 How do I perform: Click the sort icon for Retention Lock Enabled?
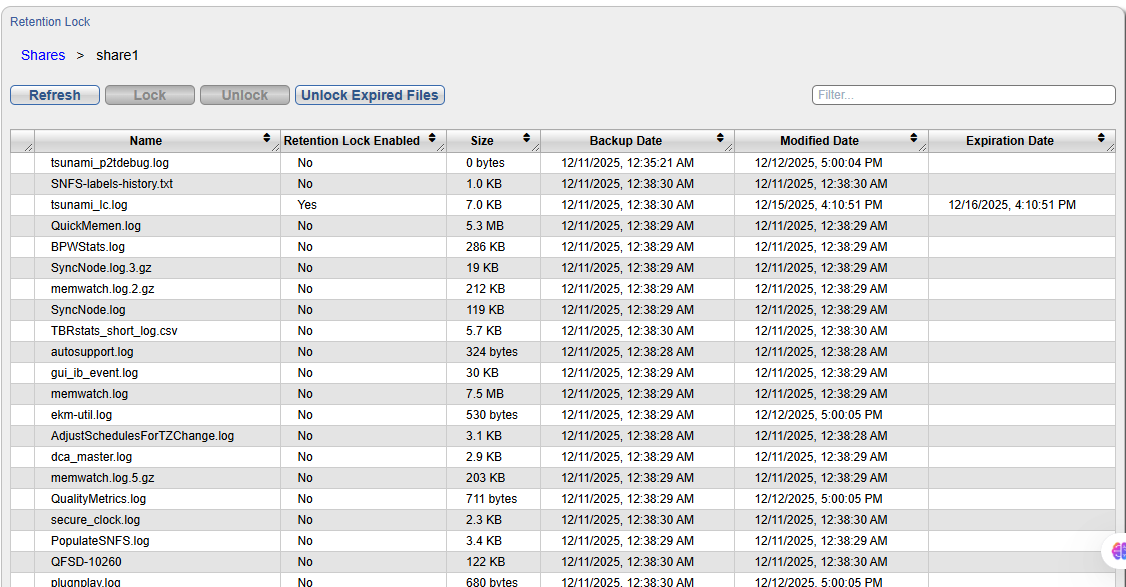click(432, 138)
